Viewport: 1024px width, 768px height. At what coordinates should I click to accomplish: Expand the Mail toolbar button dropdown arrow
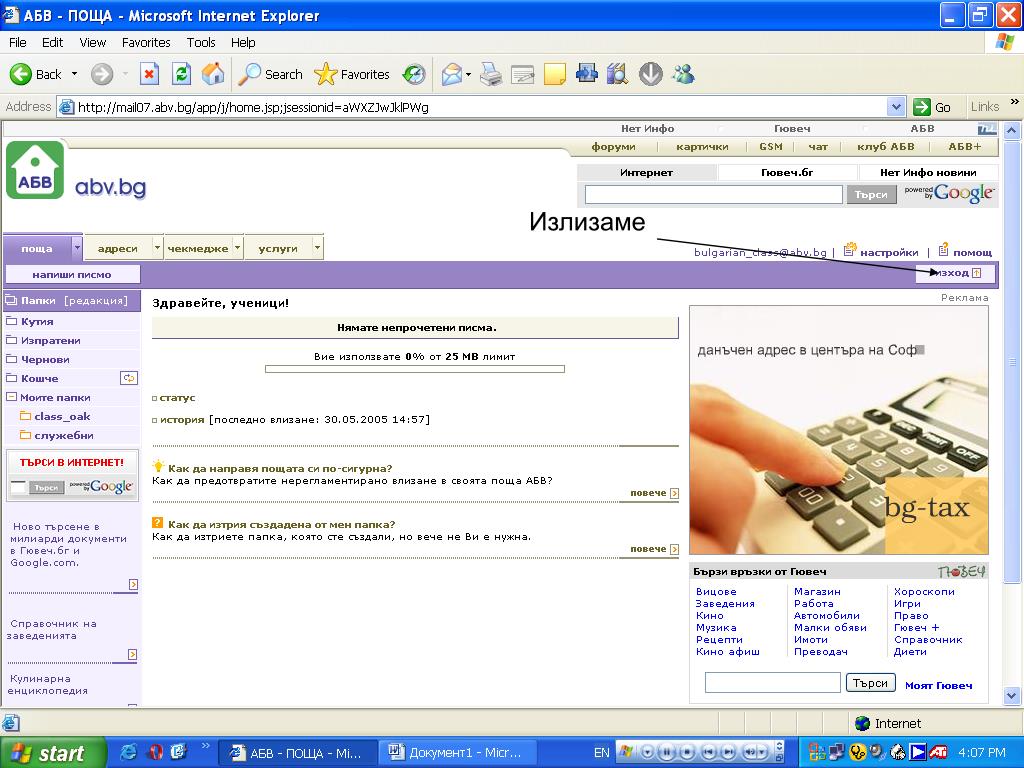(x=468, y=74)
